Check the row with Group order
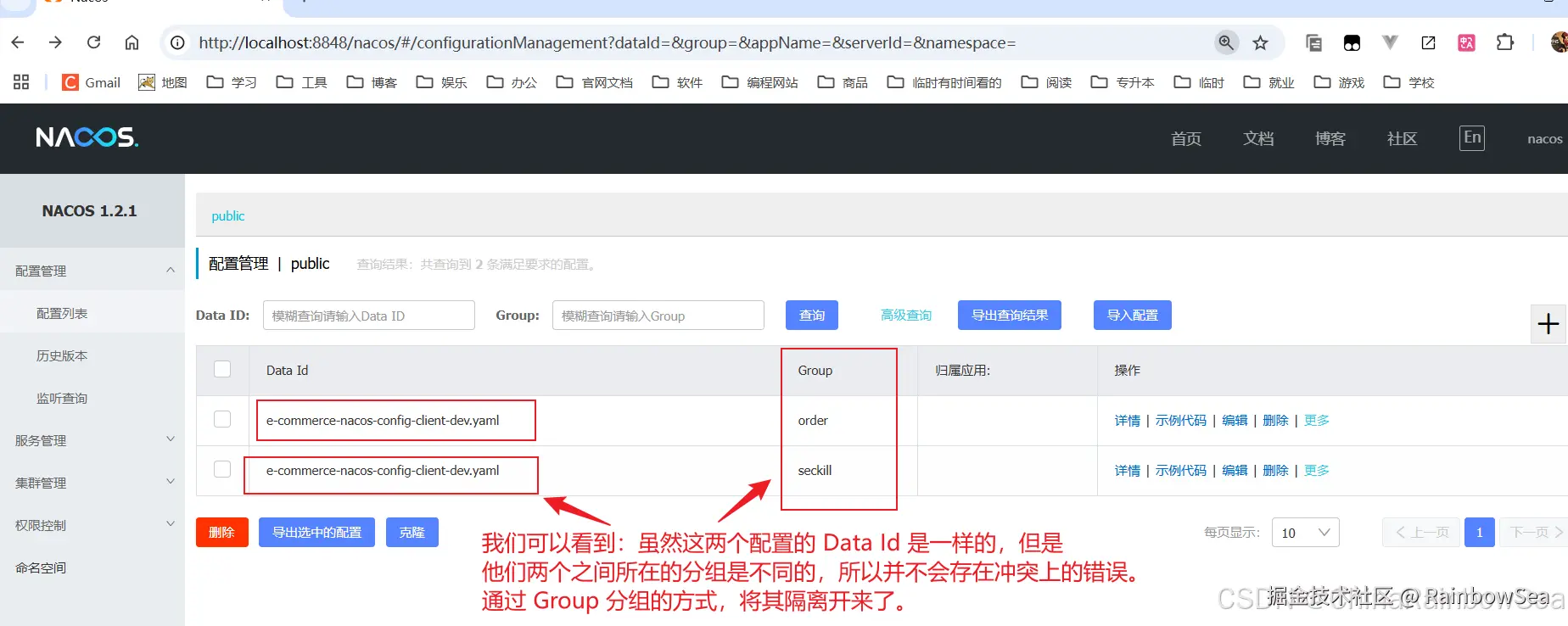 pyautogui.click(x=222, y=419)
